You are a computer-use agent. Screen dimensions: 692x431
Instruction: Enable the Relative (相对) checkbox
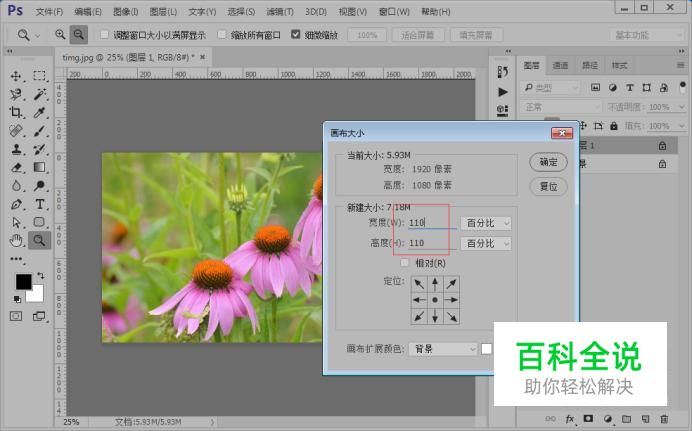pyautogui.click(x=404, y=263)
